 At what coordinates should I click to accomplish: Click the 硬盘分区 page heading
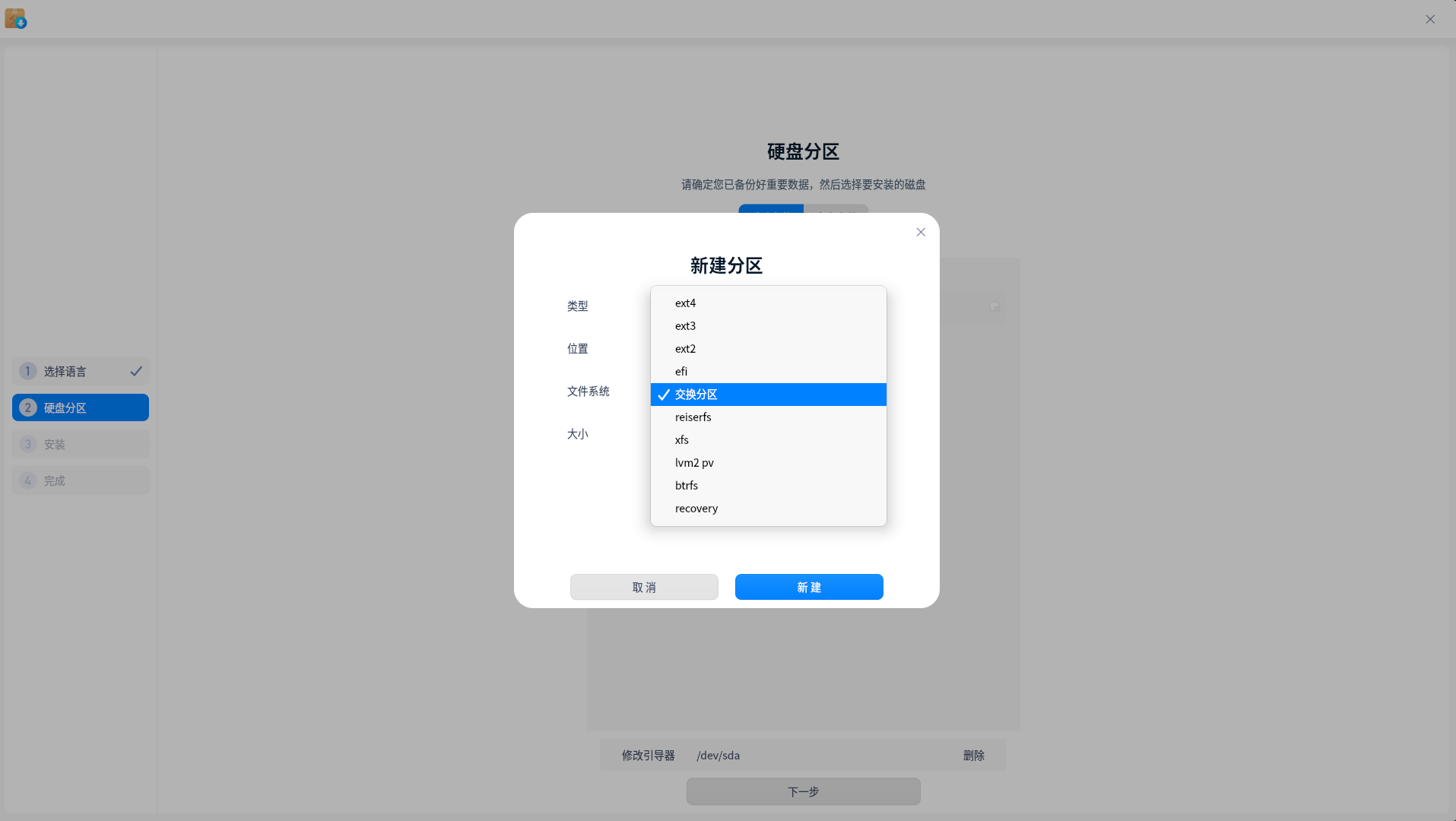(x=803, y=151)
